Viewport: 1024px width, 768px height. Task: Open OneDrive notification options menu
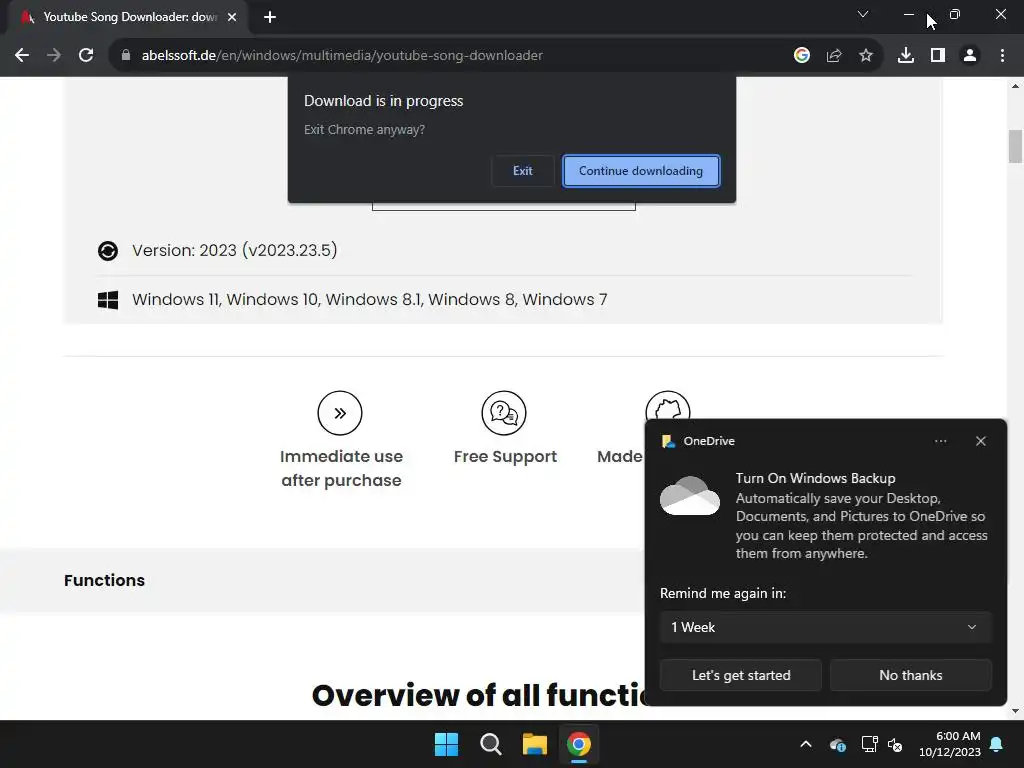click(940, 441)
